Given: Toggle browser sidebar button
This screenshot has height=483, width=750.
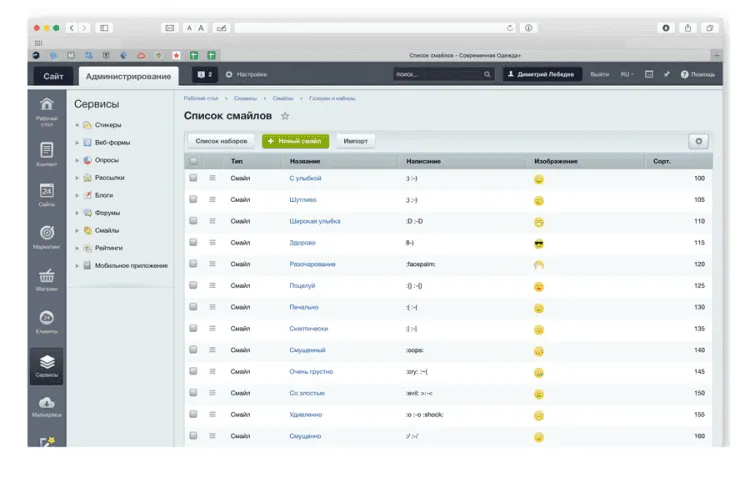Looking at the screenshot, I should (x=104, y=28).
